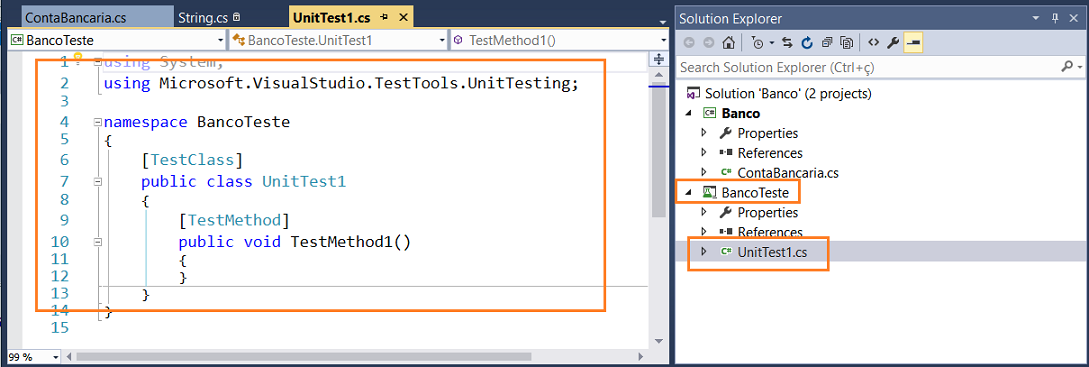This screenshot has width=1089, height=367.
Task: Click the Collapse All icon
Action: tap(826, 43)
